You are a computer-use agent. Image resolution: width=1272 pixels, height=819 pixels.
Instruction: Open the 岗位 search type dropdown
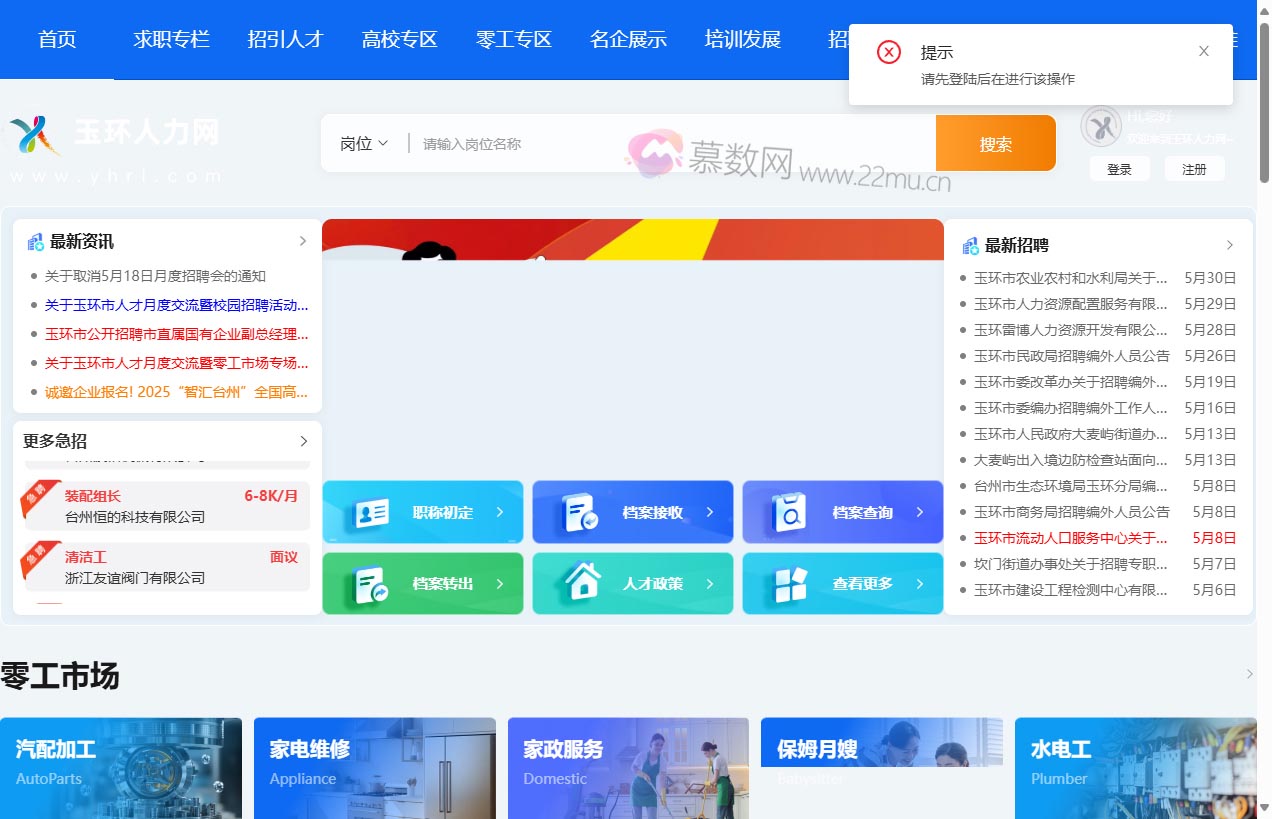362,143
